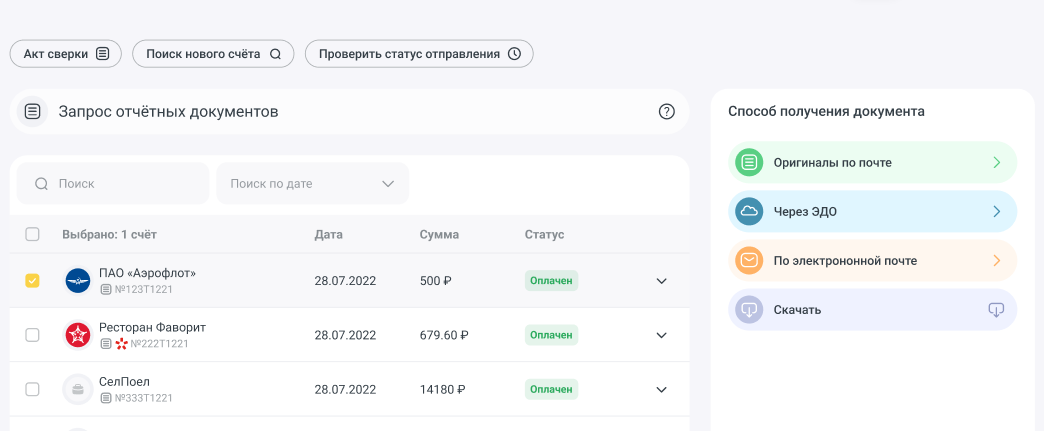Click the СелПоел company avatar icon
The height and width of the screenshot is (431, 1044).
(x=78, y=389)
